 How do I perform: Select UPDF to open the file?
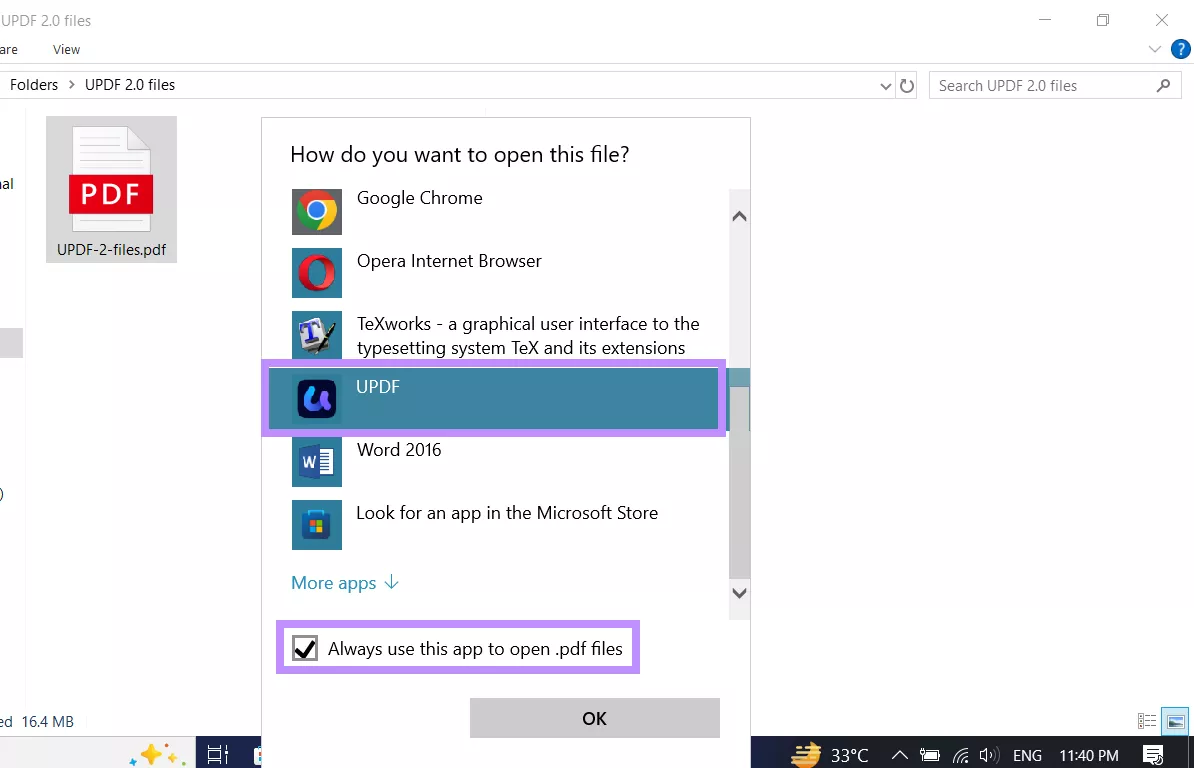click(x=378, y=387)
